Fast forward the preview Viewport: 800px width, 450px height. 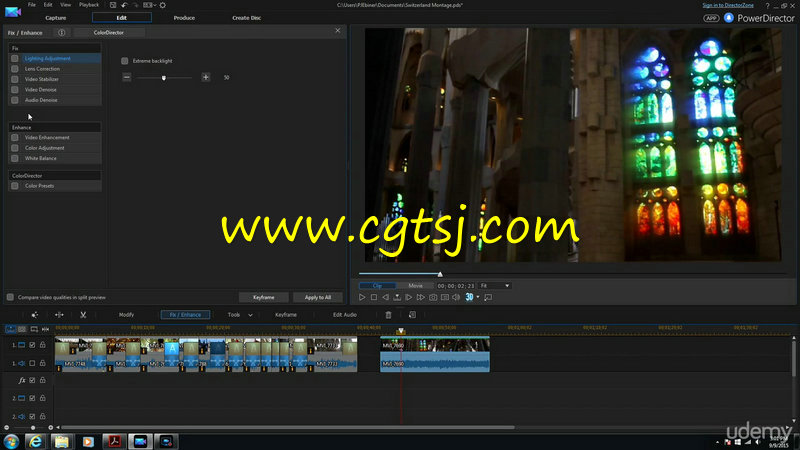pyautogui.click(x=420, y=297)
